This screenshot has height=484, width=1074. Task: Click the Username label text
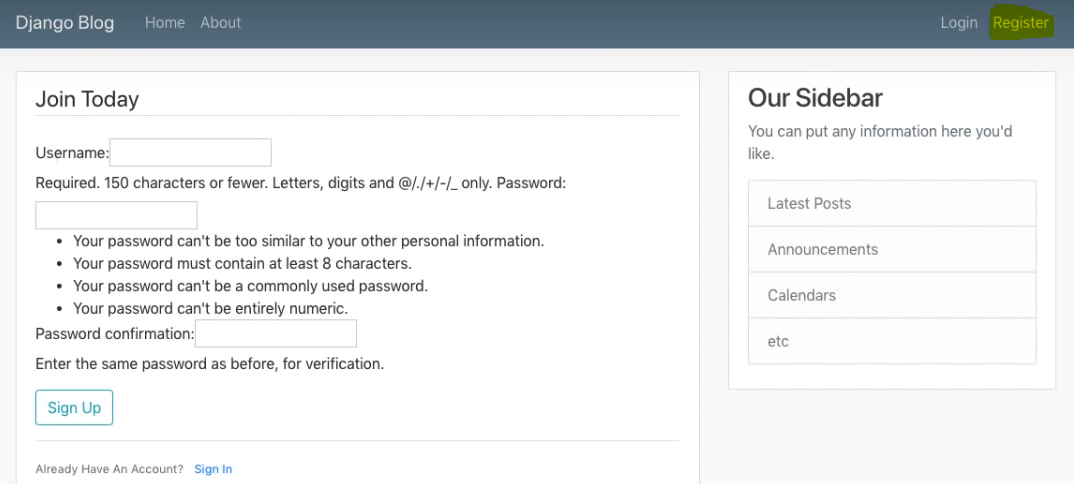pos(71,153)
